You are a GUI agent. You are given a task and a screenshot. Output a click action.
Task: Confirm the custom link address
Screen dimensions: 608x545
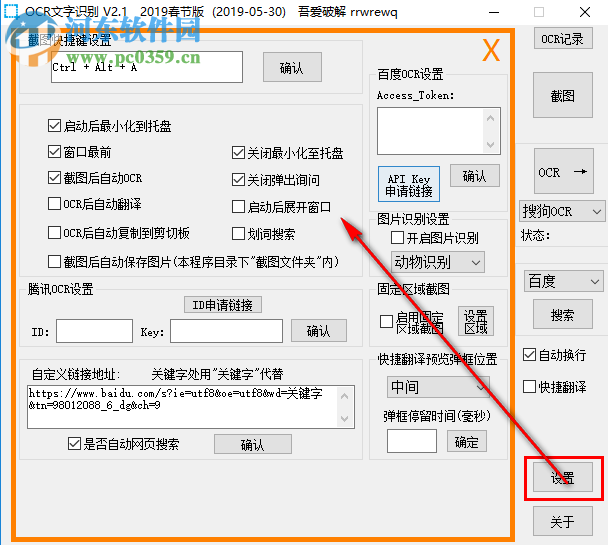[252, 444]
